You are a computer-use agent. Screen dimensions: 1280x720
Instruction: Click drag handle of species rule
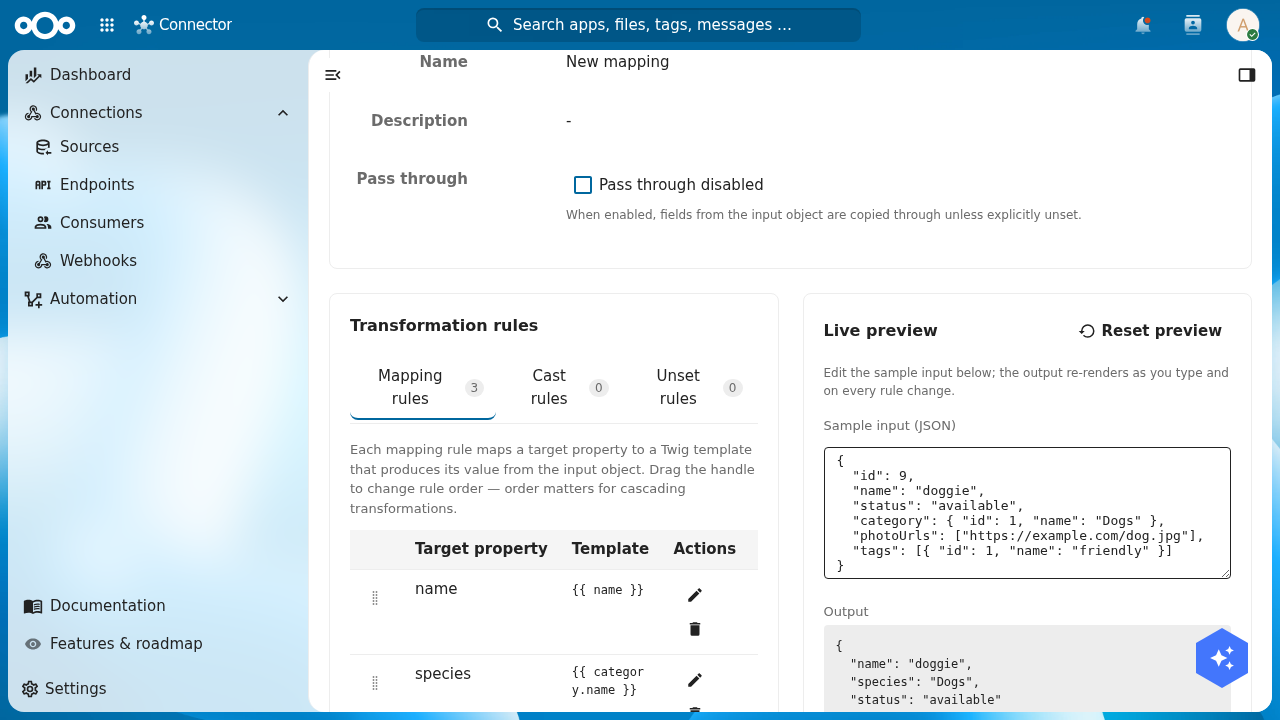(375, 683)
